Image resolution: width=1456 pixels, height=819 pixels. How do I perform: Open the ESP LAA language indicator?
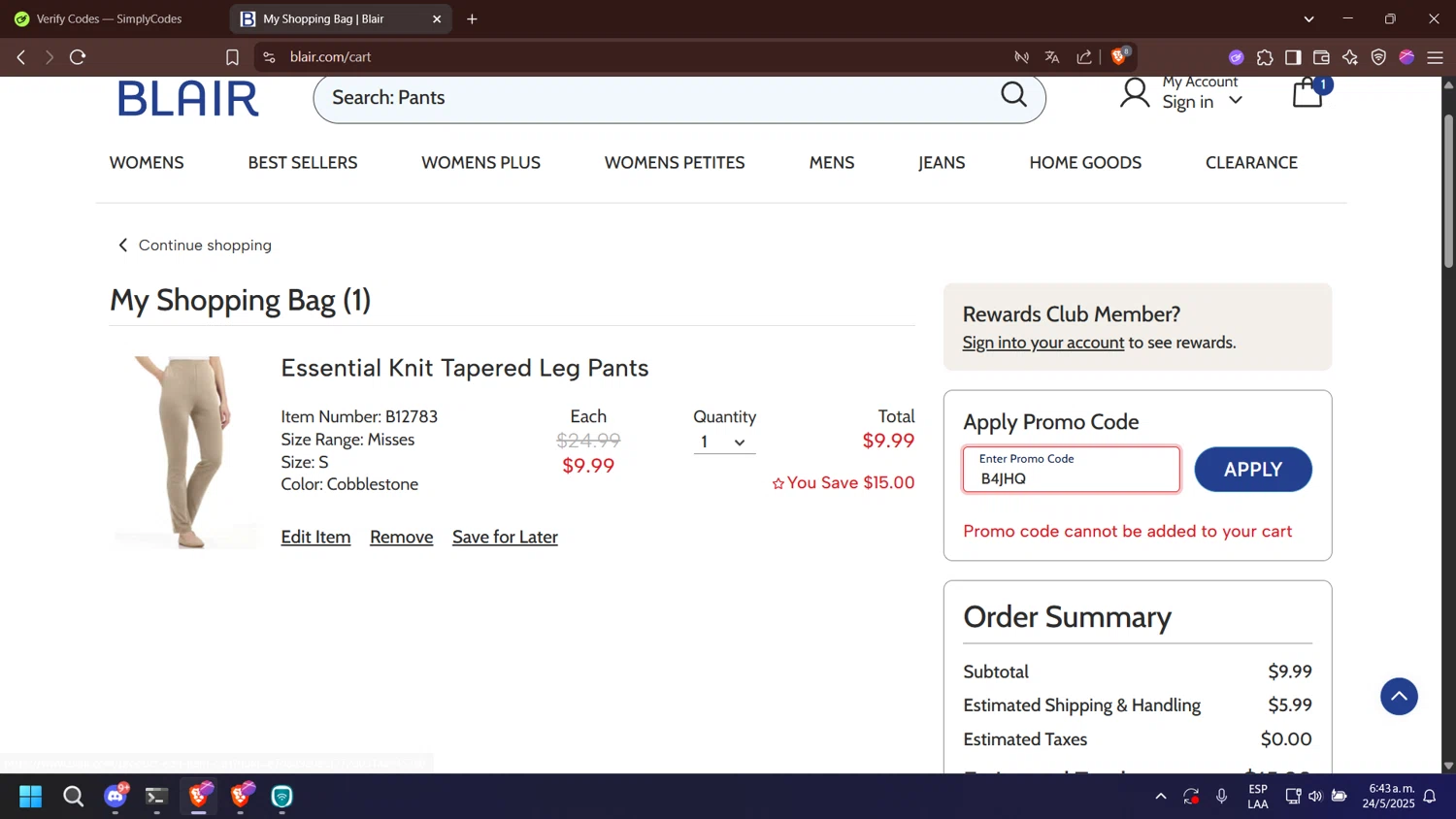1258,797
